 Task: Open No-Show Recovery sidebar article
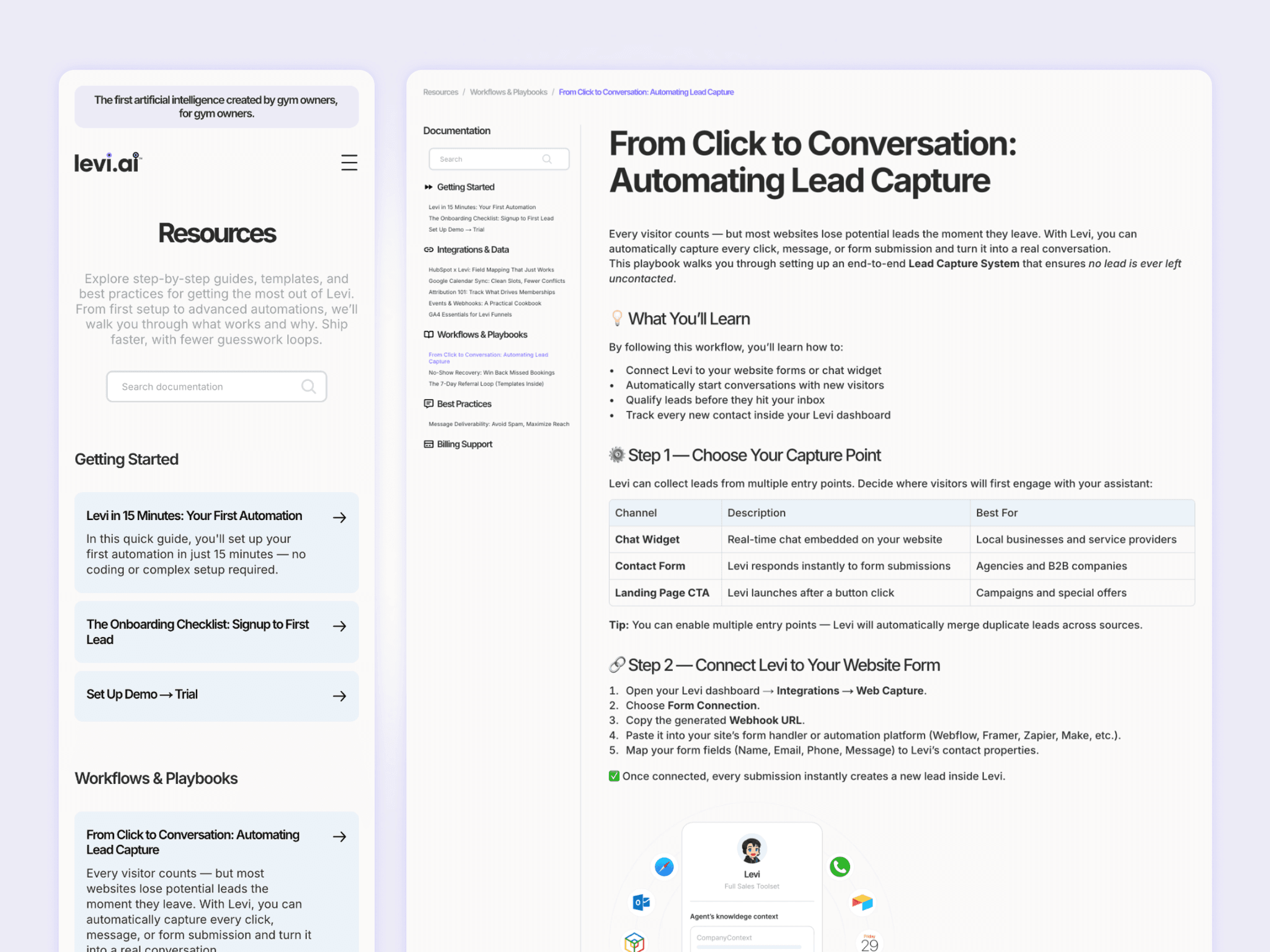492,373
